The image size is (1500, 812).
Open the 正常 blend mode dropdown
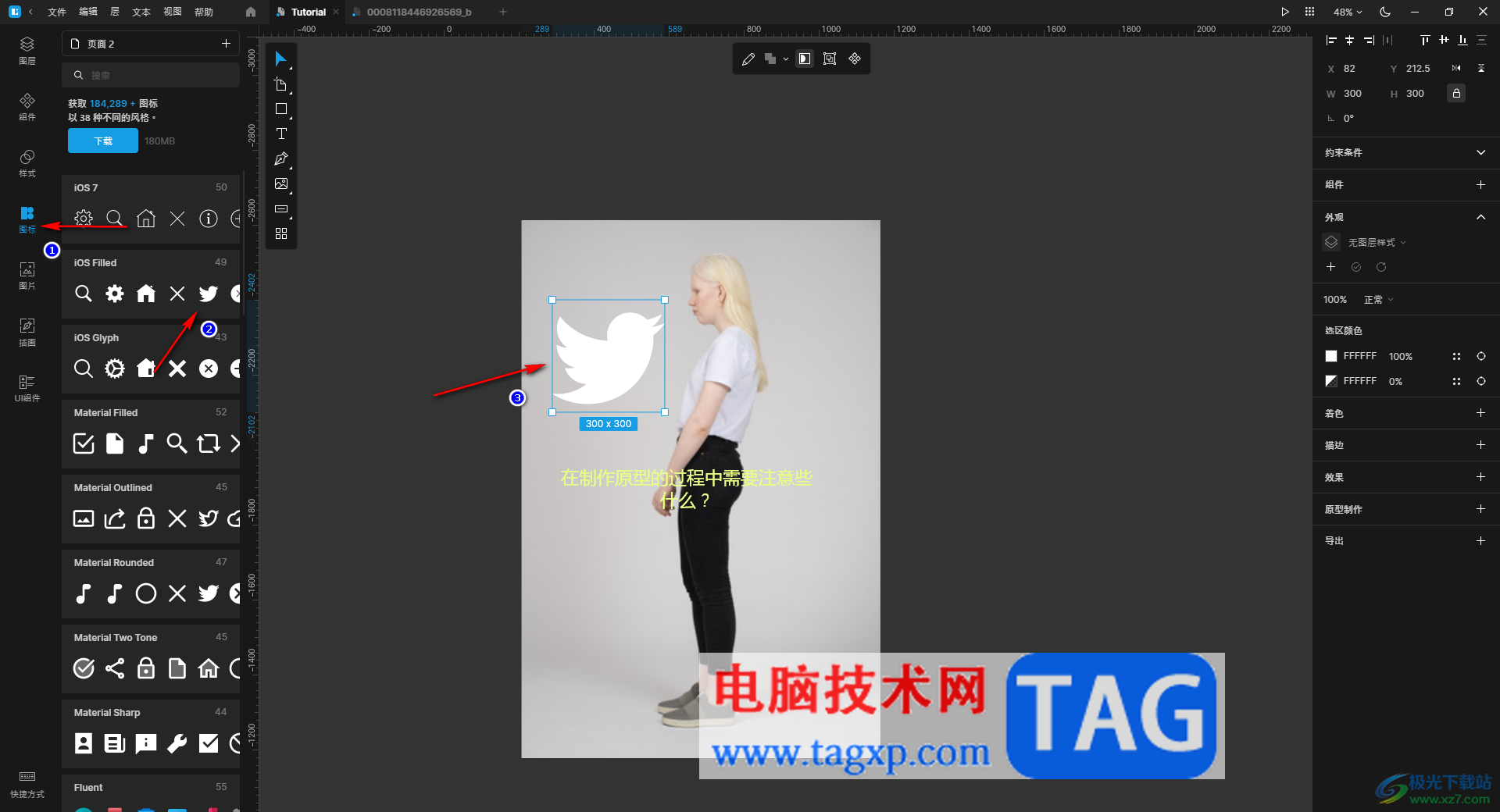[x=1378, y=300]
